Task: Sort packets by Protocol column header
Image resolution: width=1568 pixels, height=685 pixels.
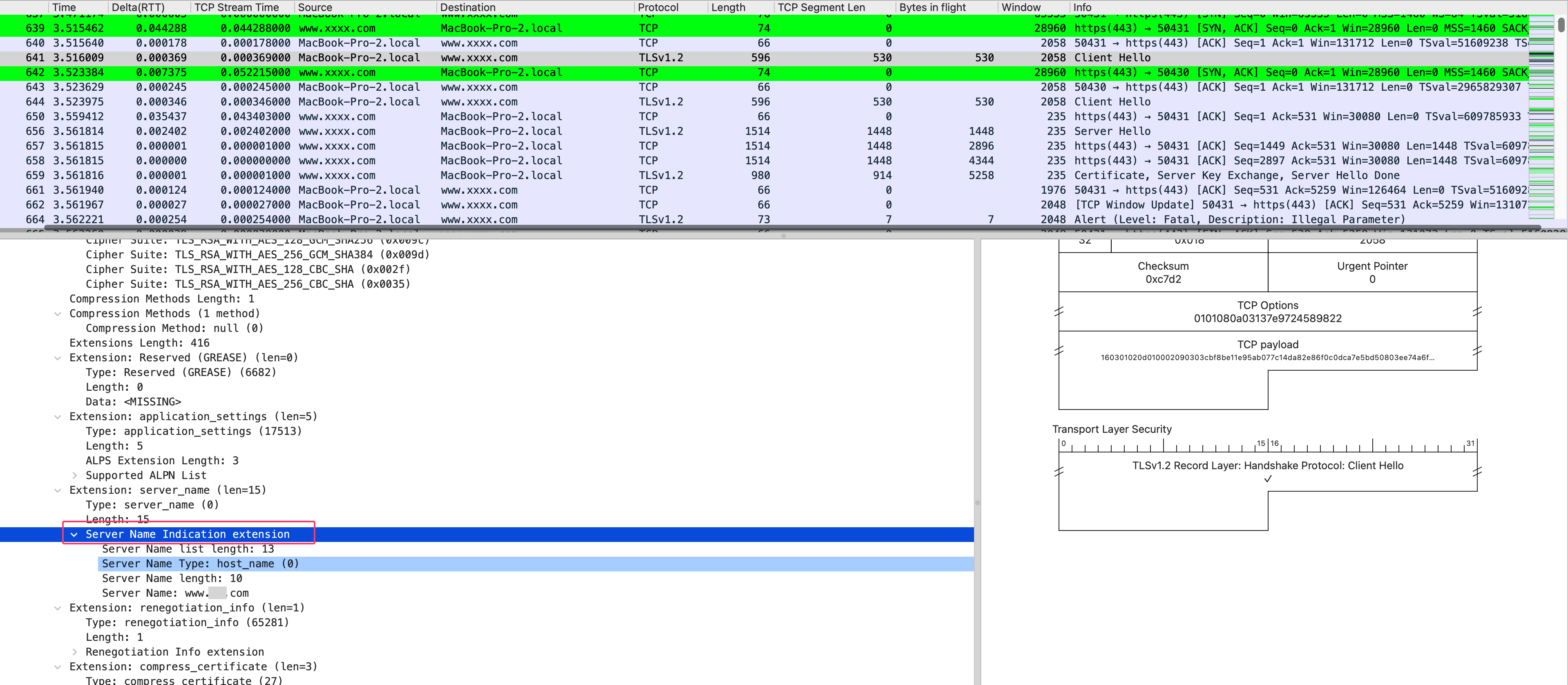Action: (657, 7)
